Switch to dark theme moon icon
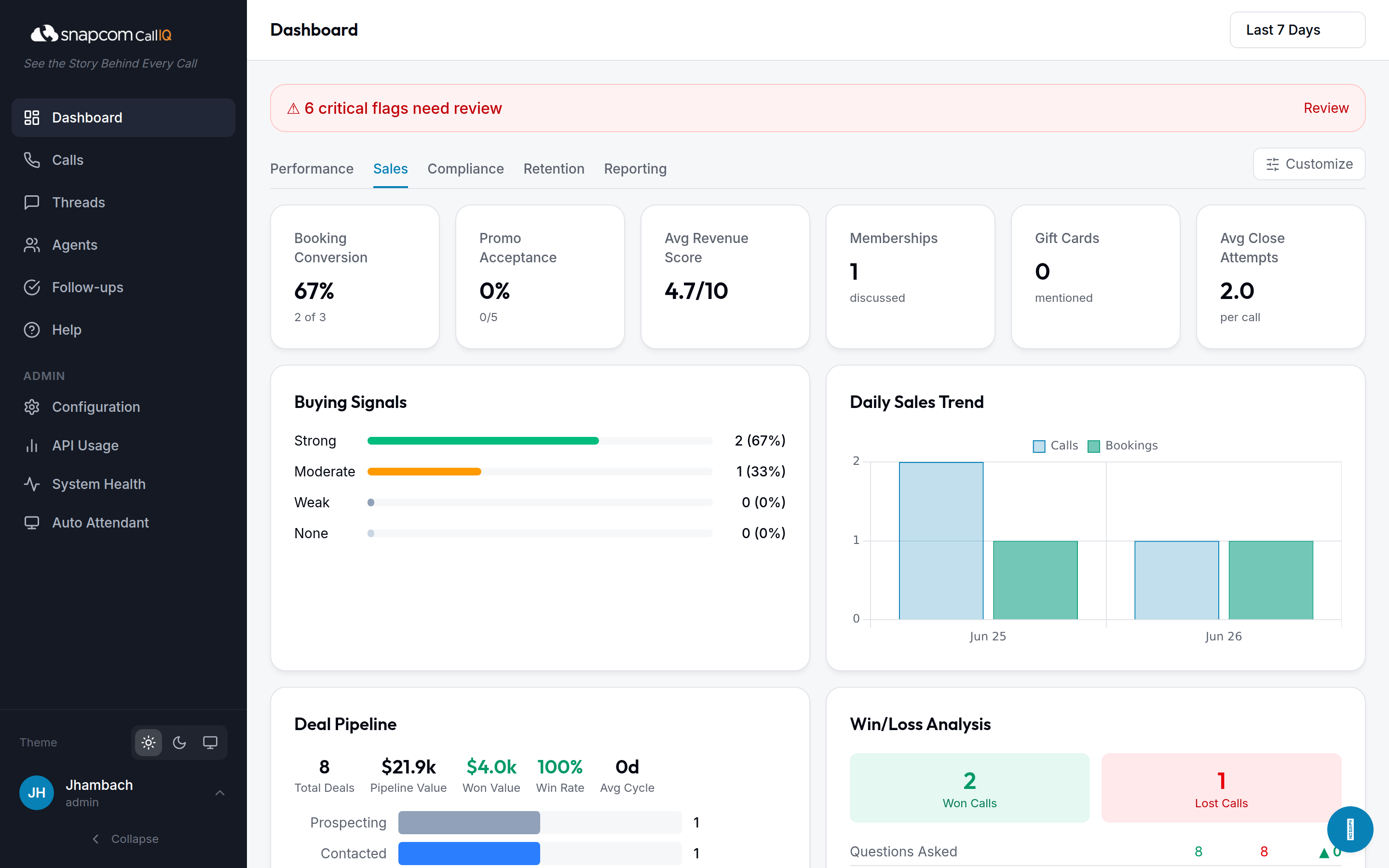 tap(179, 743)
